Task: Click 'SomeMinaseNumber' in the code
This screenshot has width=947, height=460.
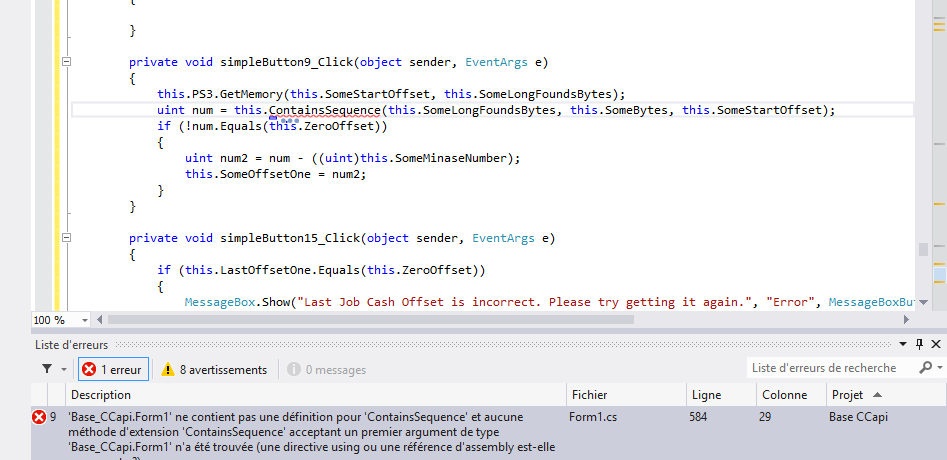Action: (x=450, y=158)
